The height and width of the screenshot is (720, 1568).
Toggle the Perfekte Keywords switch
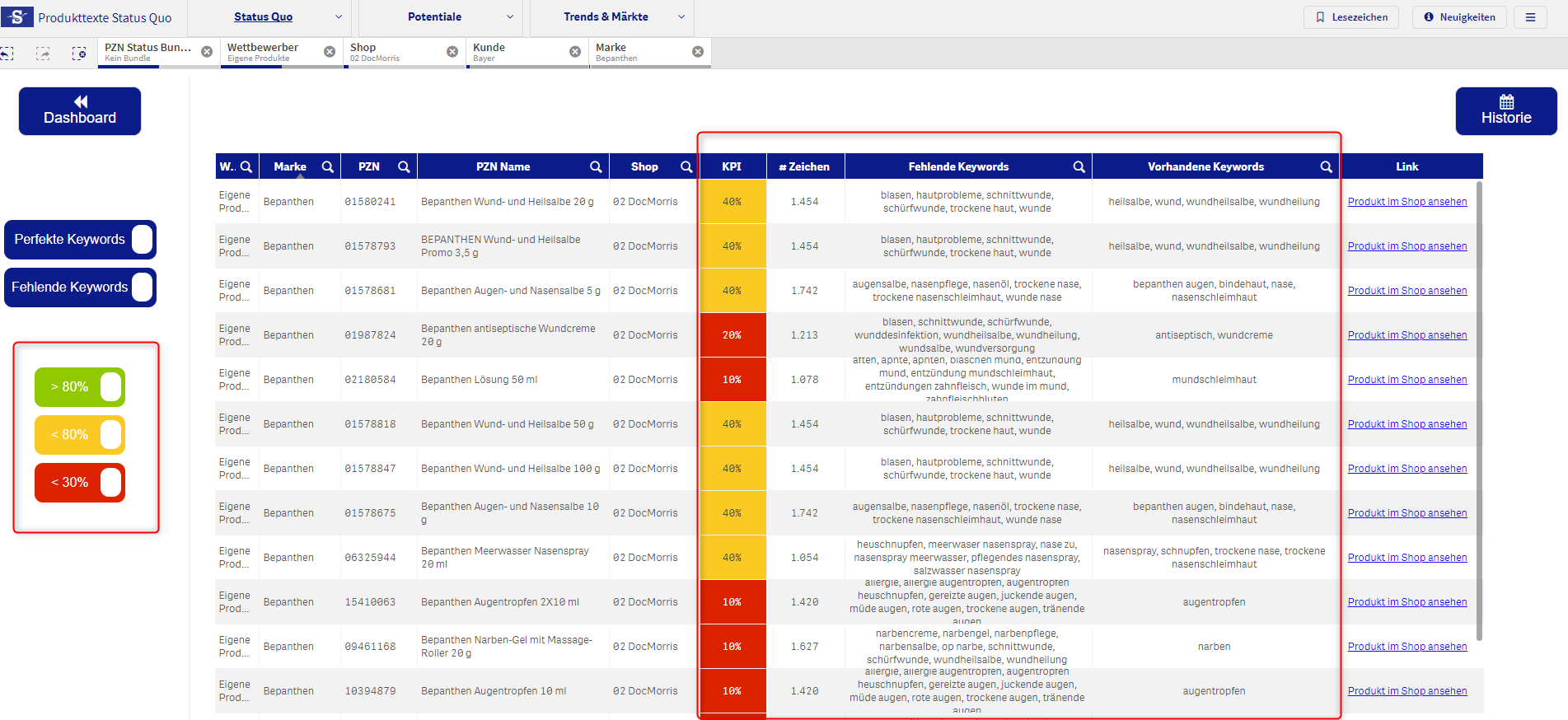click(142, 240)
